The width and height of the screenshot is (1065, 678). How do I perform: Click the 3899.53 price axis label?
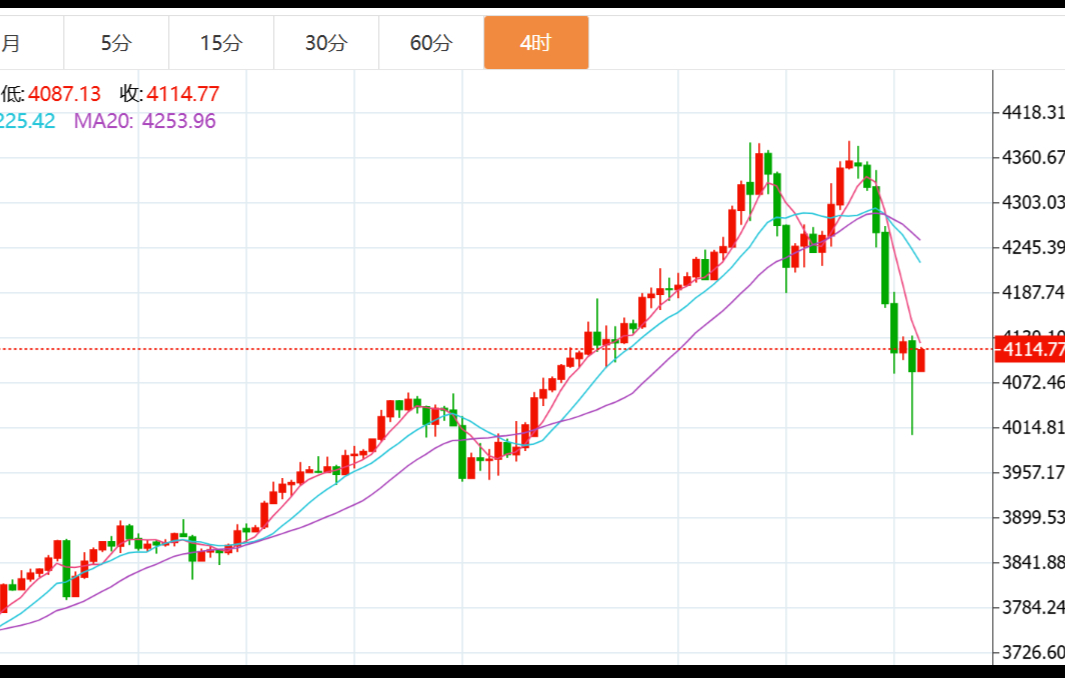[x=1032, y=518]
